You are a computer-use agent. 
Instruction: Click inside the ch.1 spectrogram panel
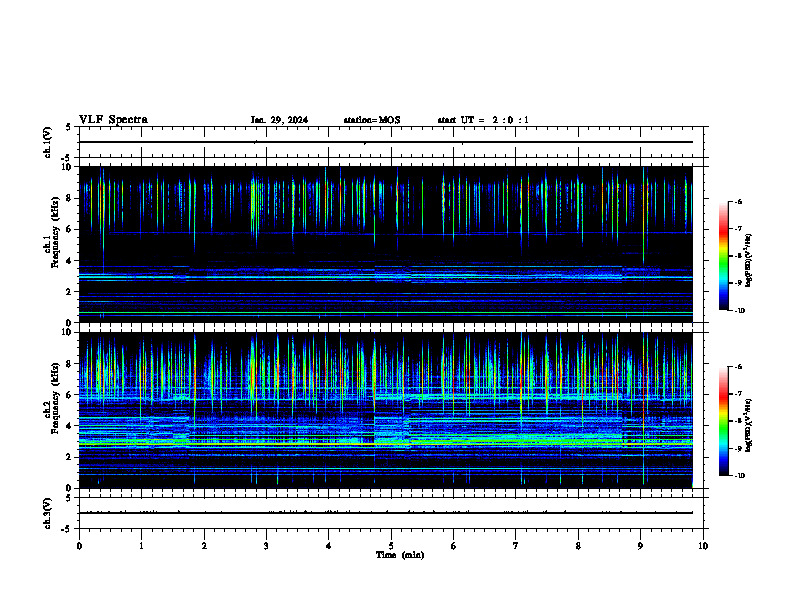(385, 244)
